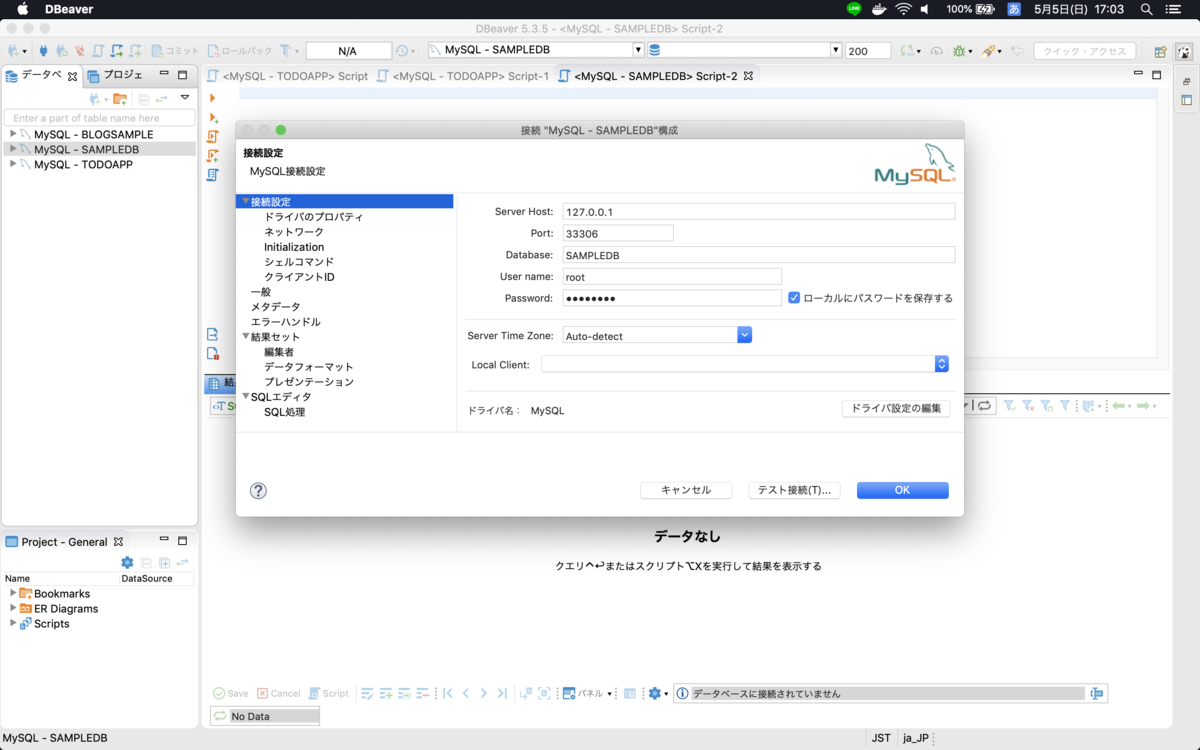Viewport: 1200px width, 750px height.
Task: Click the OK button
Action: click(902, 490)
